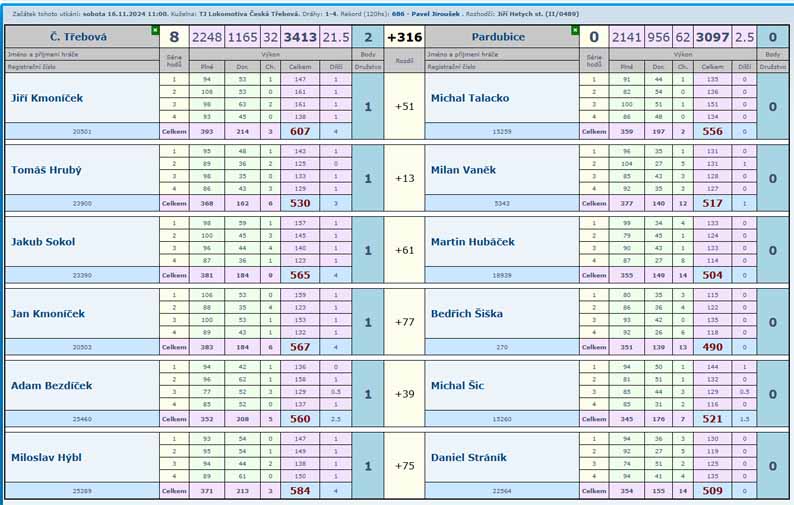Click the +61 difference cell
Image resolution: width=794 pixels, height=505 pixels.
coord(404,250)
